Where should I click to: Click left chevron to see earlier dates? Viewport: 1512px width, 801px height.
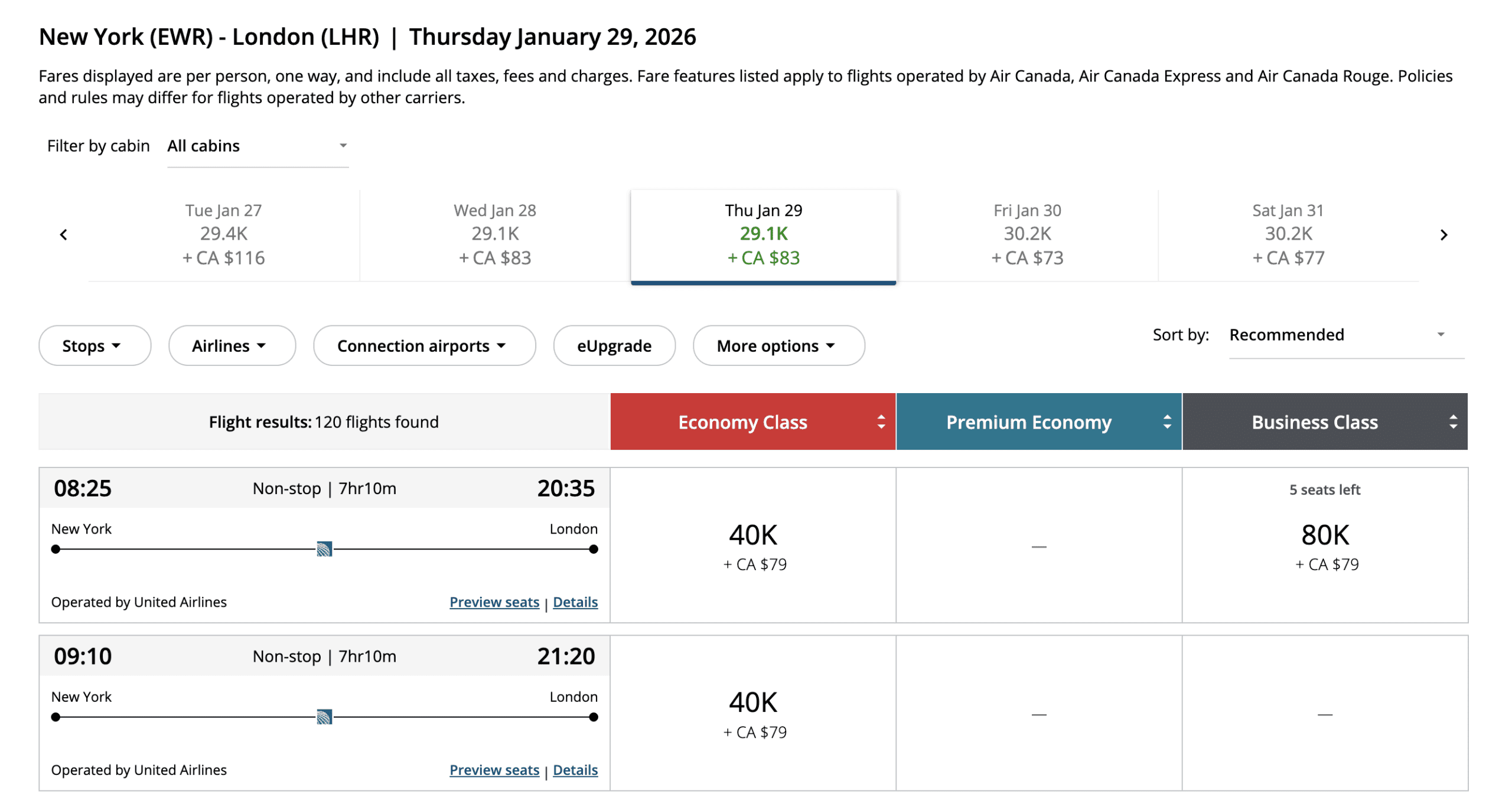pos(64,234)
